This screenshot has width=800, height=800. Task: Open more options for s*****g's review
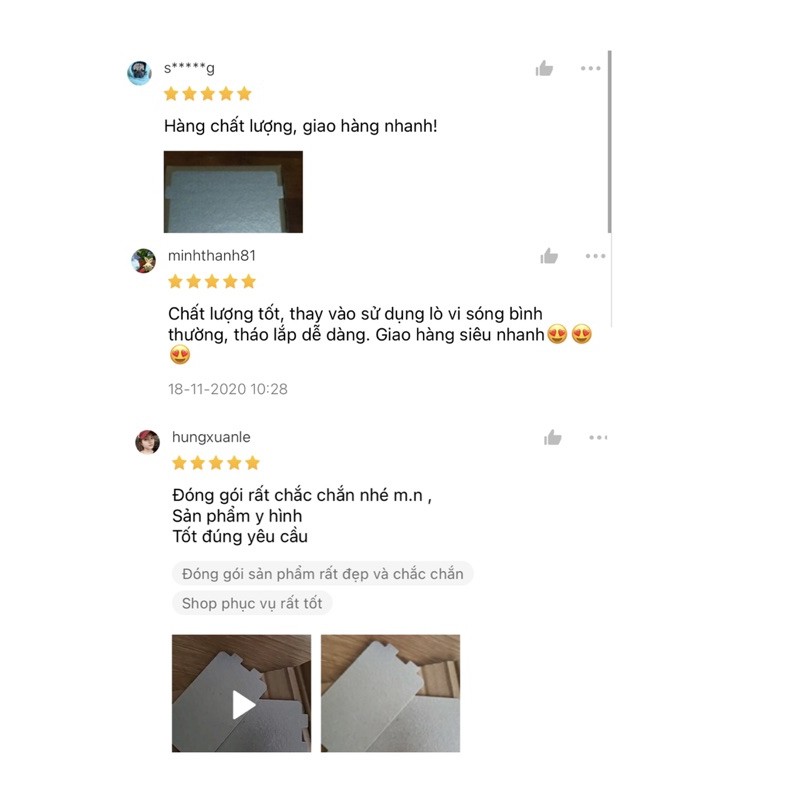pos(590,68)
